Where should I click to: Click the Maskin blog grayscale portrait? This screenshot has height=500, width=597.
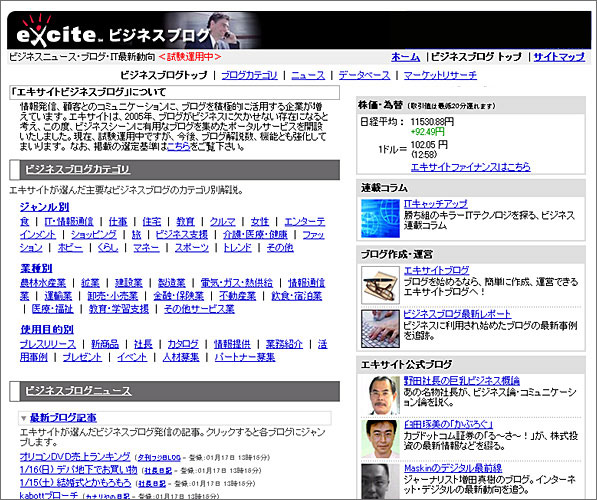pyautogui.click(x=380, y=481)
